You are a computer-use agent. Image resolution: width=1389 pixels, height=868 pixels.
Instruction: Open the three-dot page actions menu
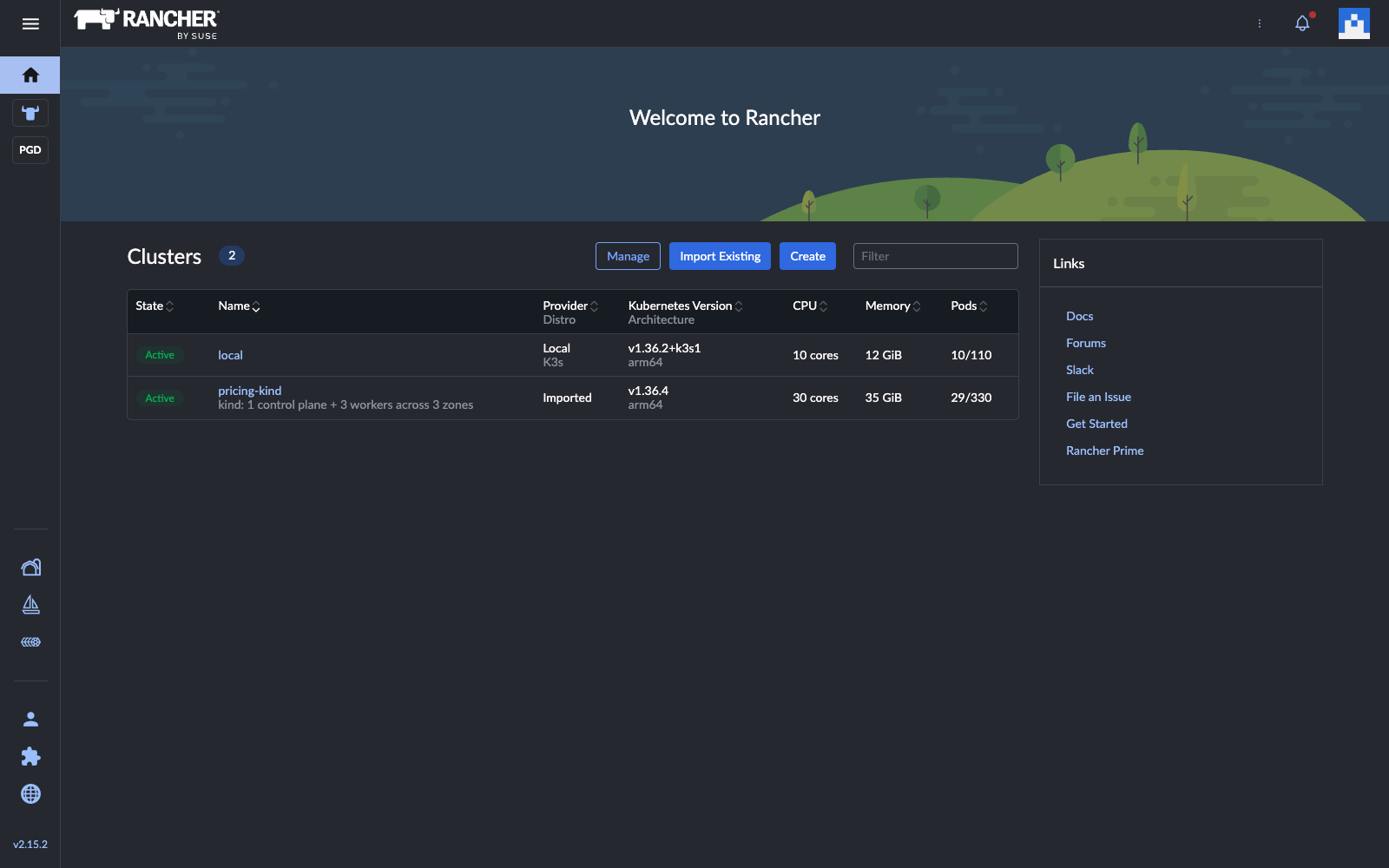click(1260, 23)
